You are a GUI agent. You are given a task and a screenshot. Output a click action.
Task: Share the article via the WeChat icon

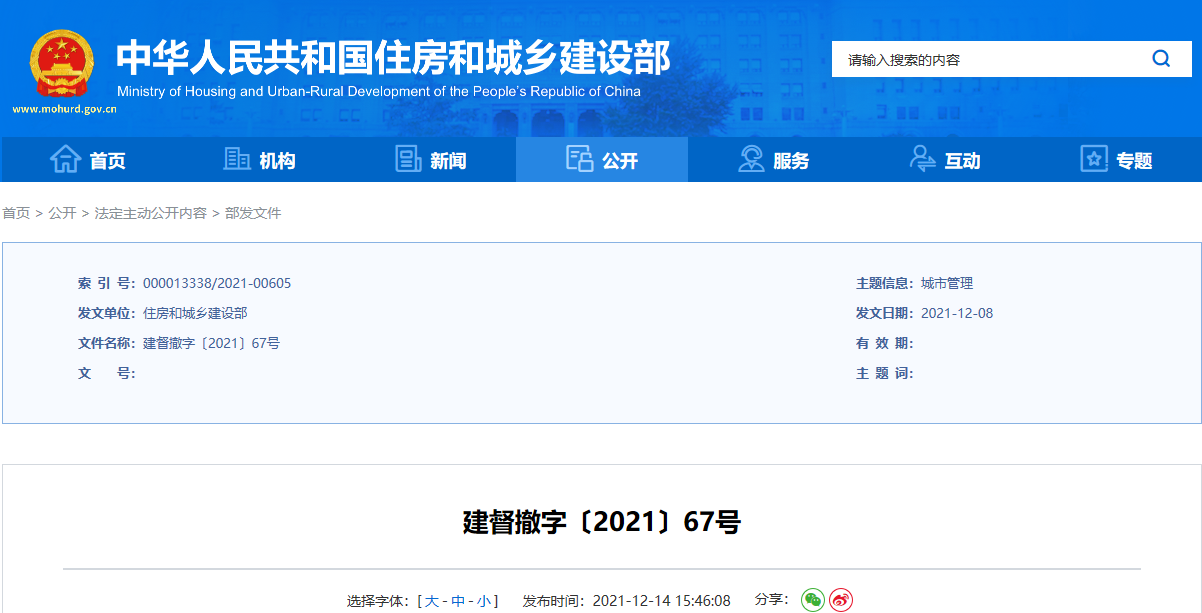tap(812, 600)
